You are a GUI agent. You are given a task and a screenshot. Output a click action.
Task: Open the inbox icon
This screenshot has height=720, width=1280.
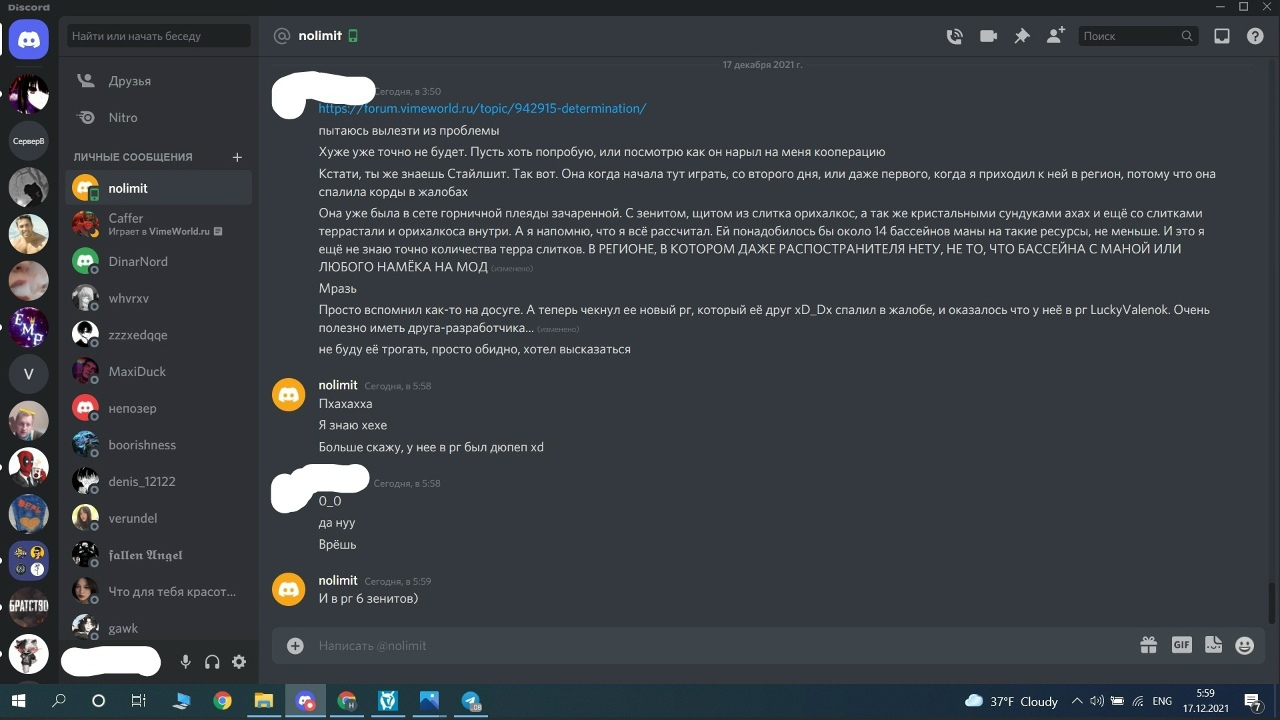(x=1222, y=36)
